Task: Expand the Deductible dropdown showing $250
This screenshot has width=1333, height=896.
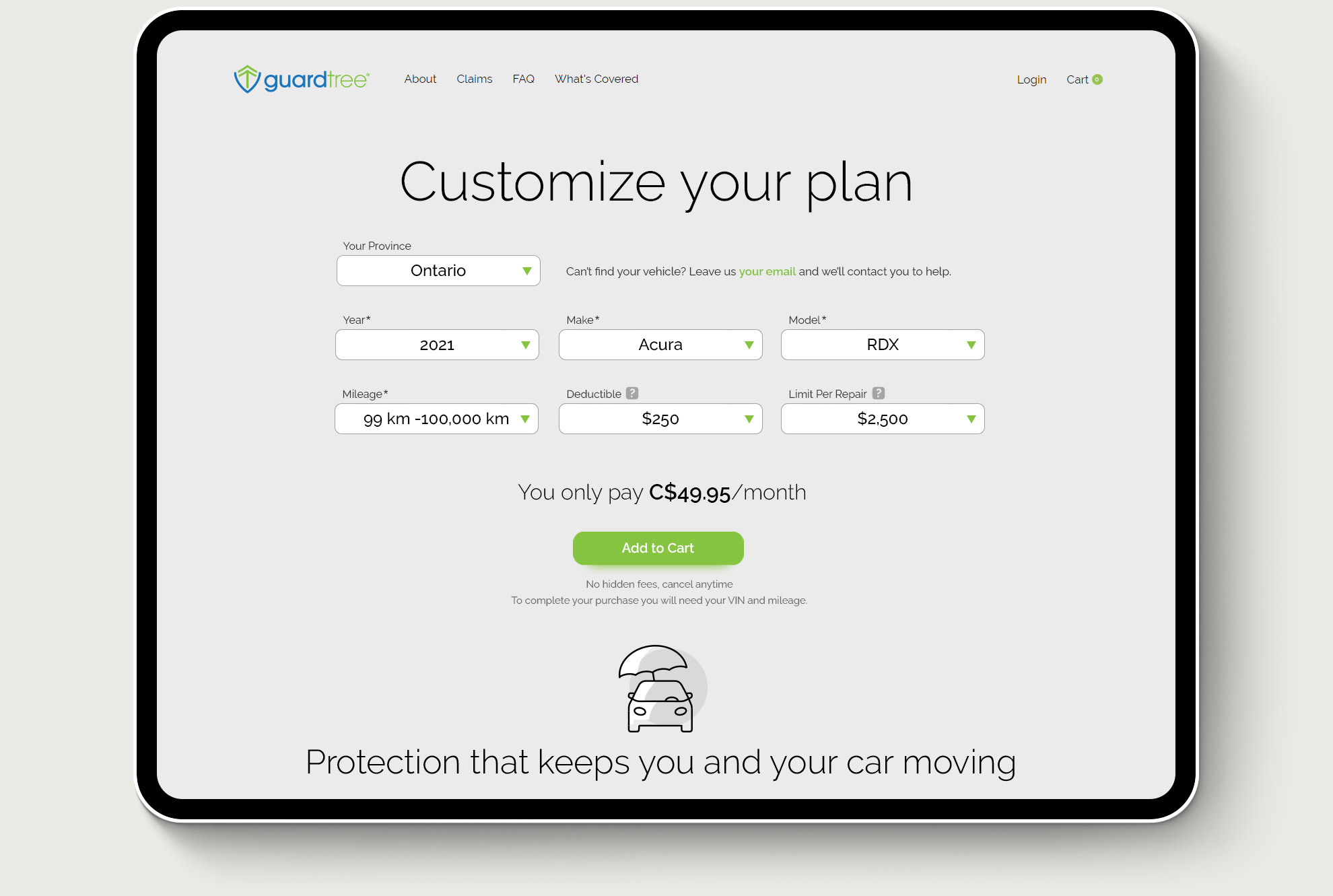Action: 660,418
